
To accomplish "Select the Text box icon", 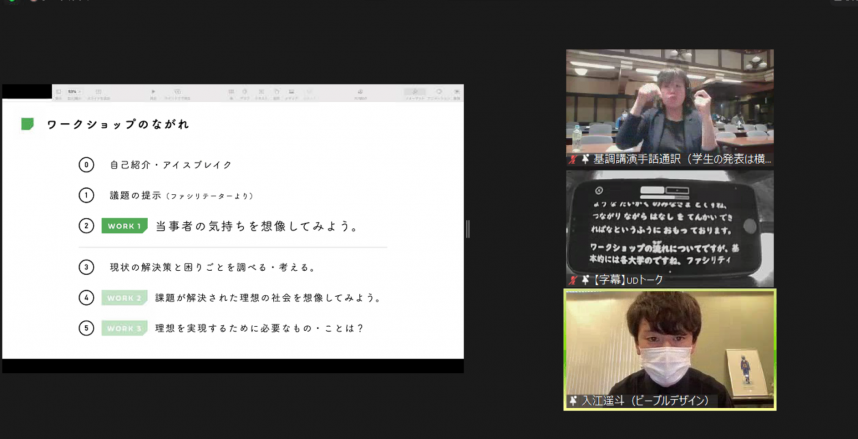I will pyautogui.click(x=259, y=92).
